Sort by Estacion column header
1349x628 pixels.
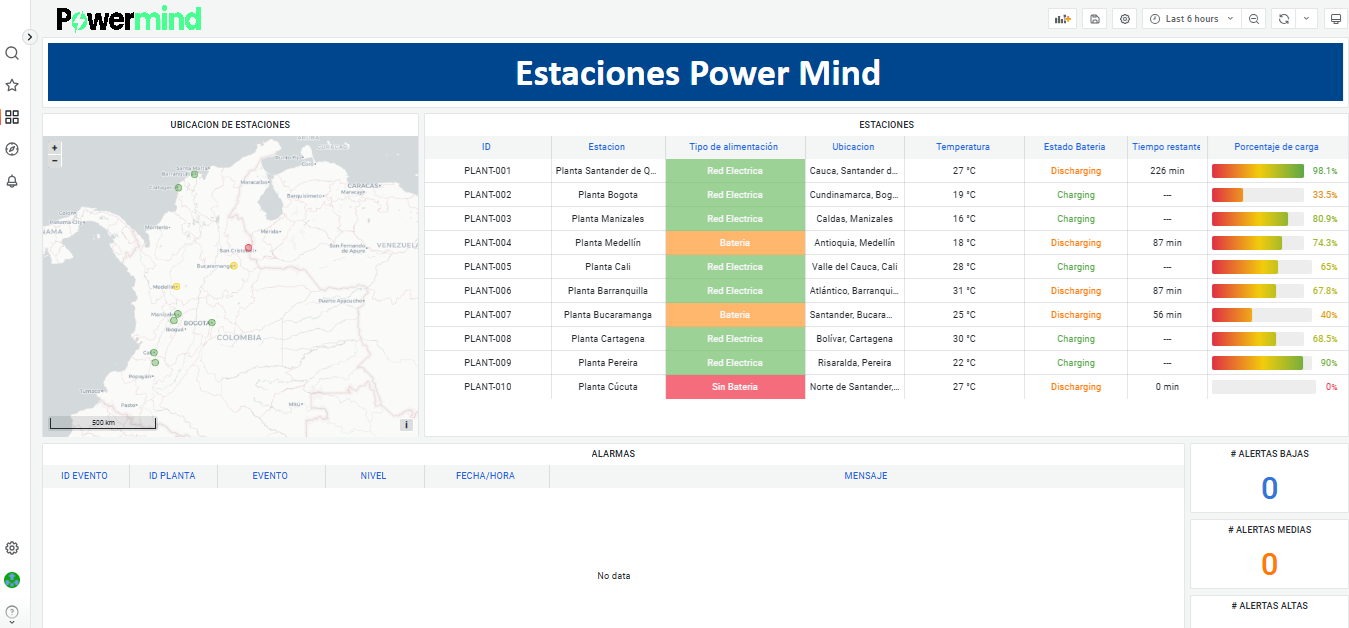pyautogui.click(x=607, y=147)
